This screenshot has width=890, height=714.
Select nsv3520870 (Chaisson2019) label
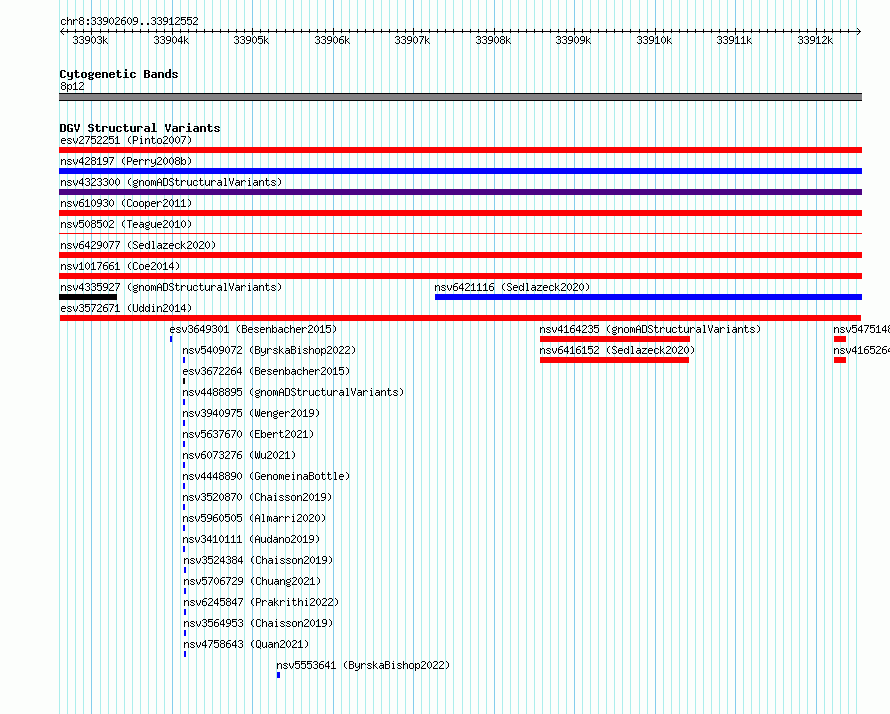pyautogui.click(x=257, y=497)
